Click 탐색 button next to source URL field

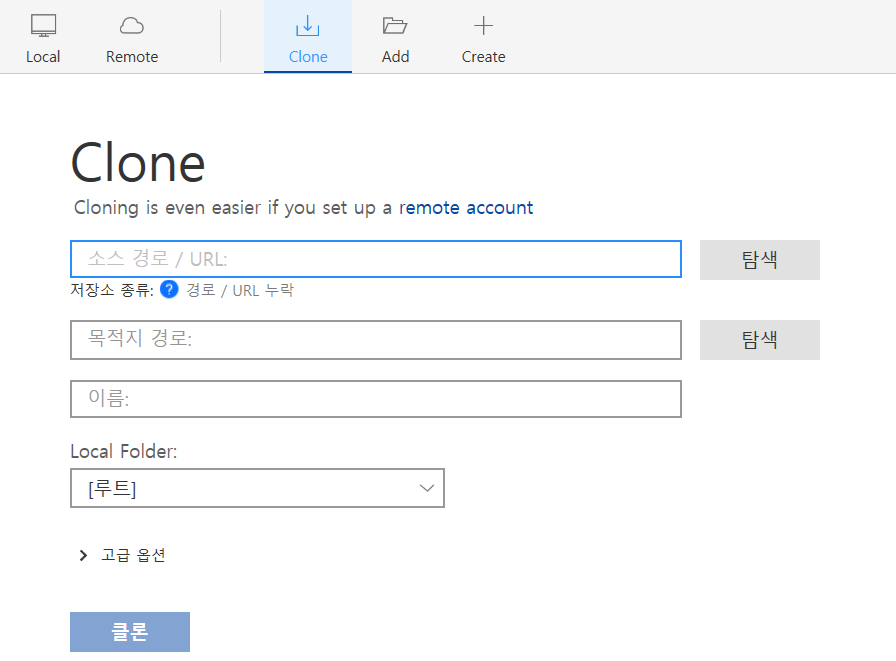[759, 260]
